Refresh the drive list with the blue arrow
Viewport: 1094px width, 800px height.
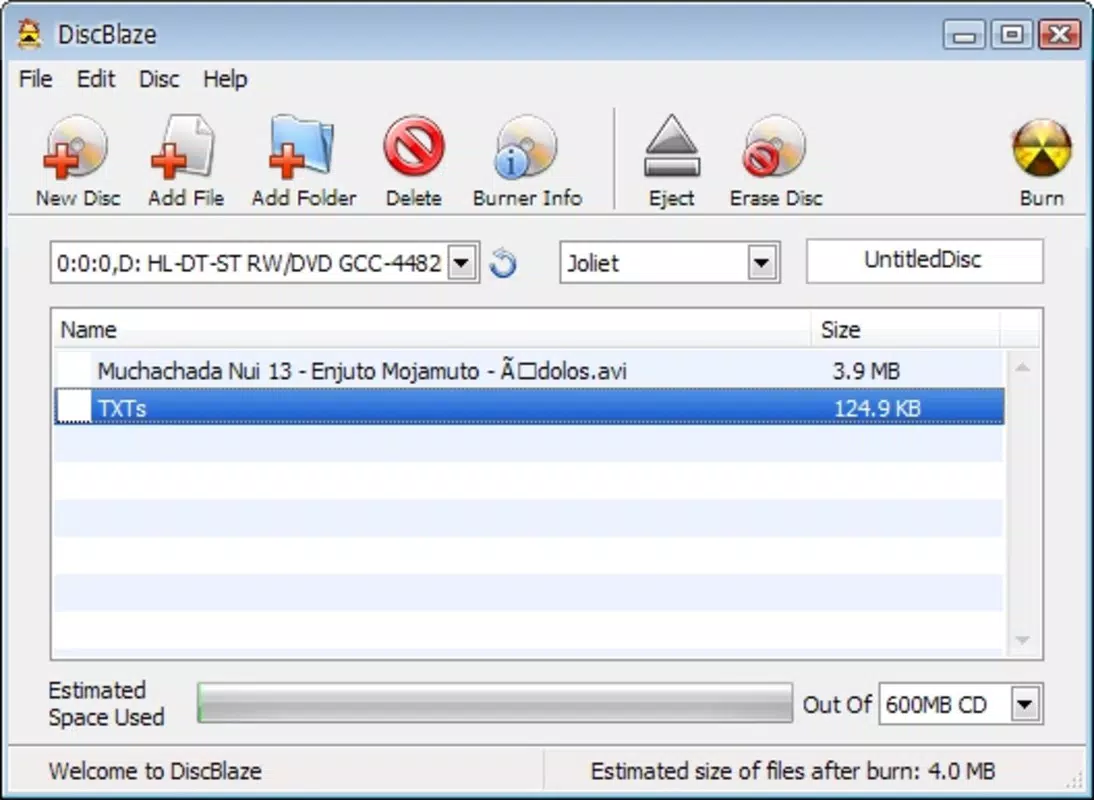(x=503, y=263)
